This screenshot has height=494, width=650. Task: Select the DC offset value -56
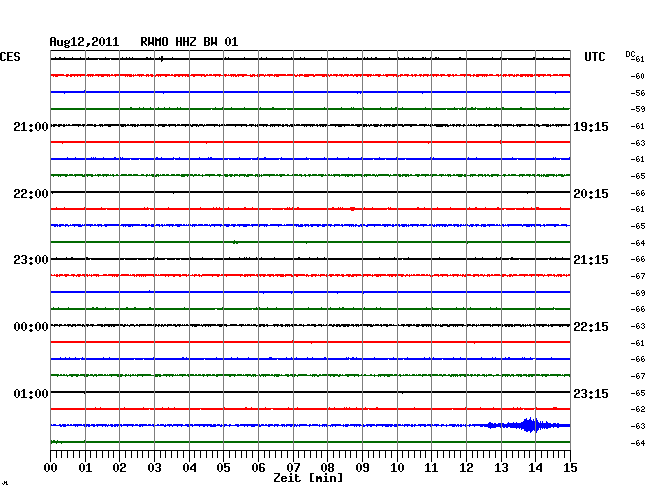638,93
